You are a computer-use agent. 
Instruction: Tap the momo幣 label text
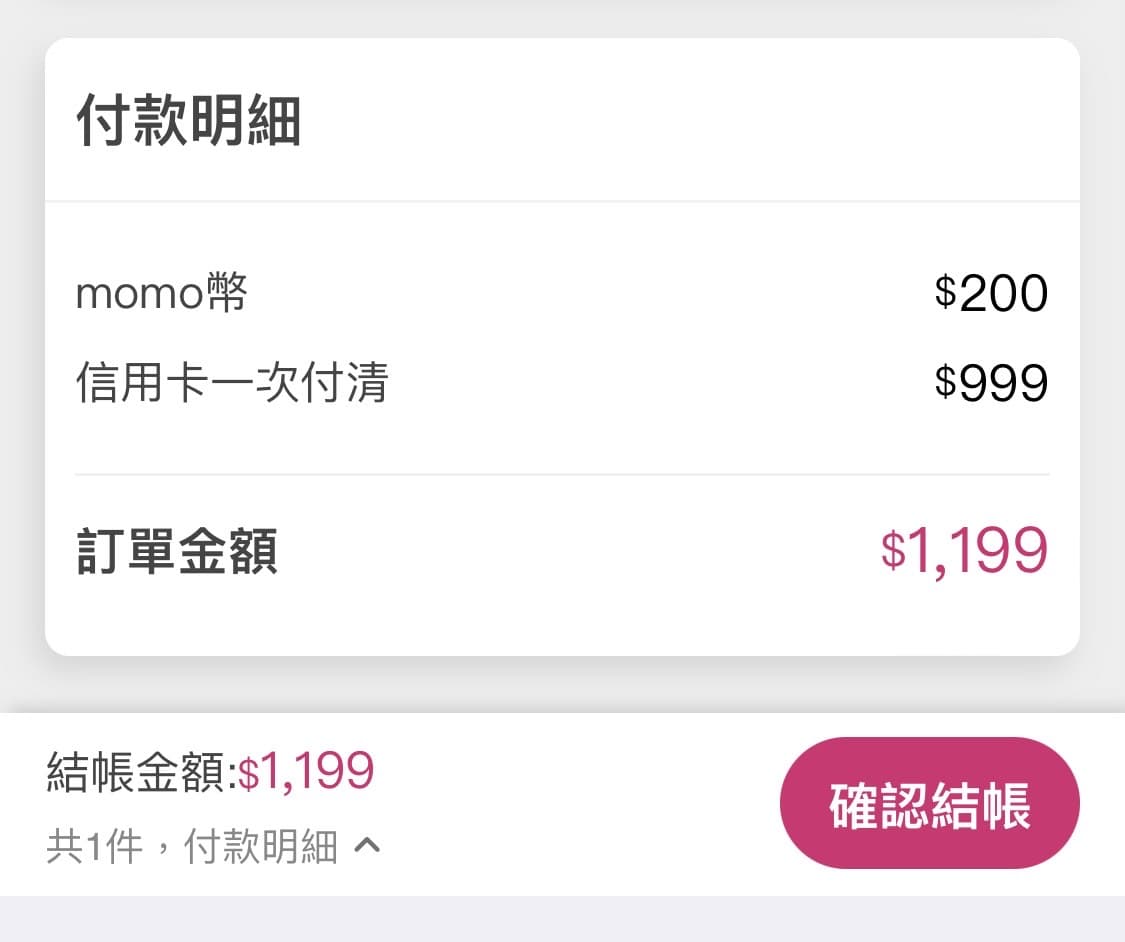coord(160,292)
